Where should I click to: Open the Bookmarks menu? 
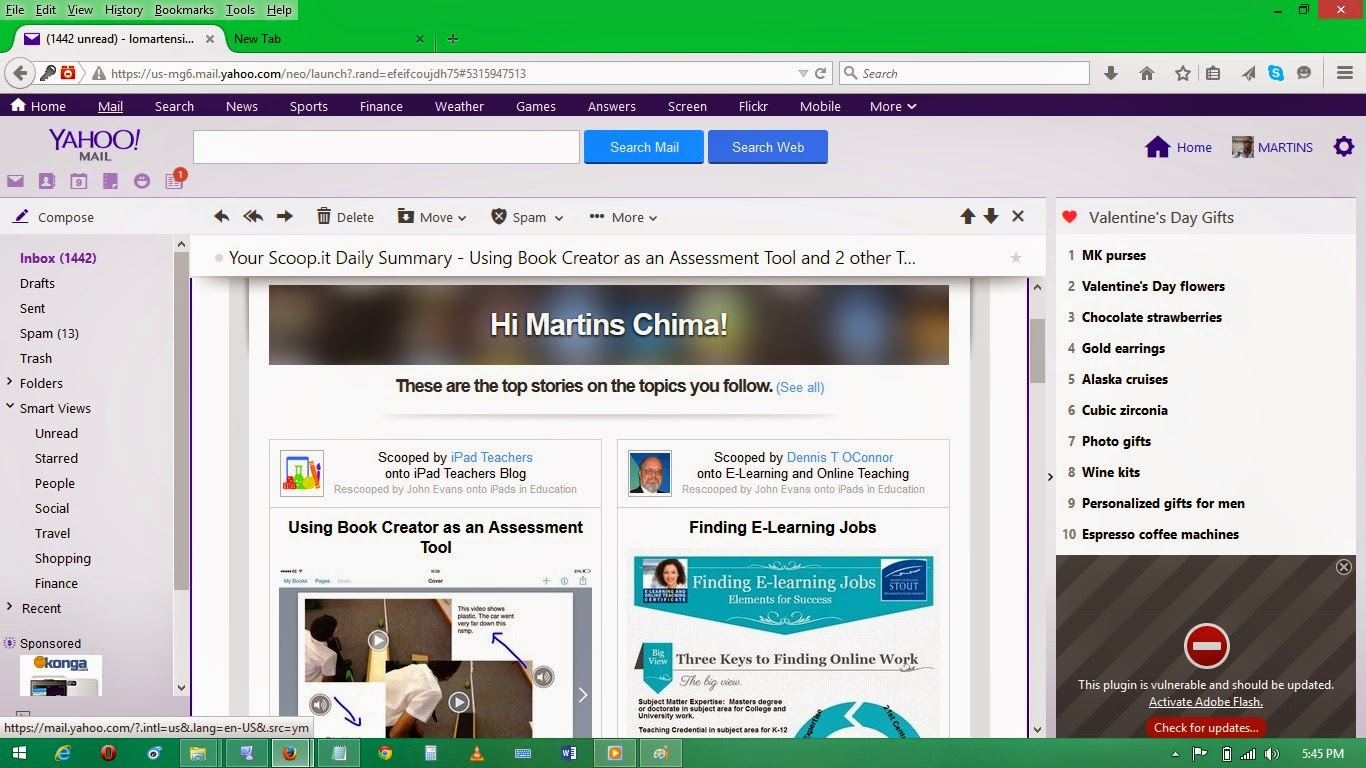click(x=184, y=10)
